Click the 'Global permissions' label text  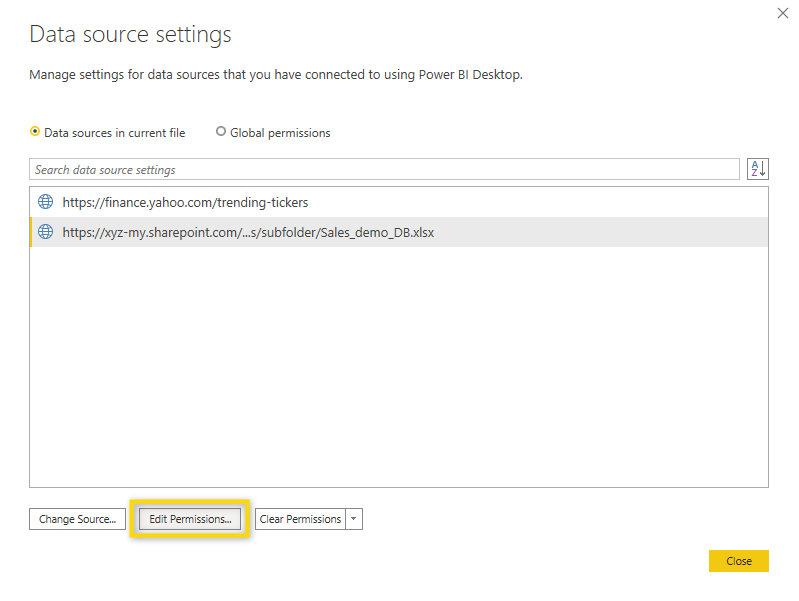tap(280, 133)
